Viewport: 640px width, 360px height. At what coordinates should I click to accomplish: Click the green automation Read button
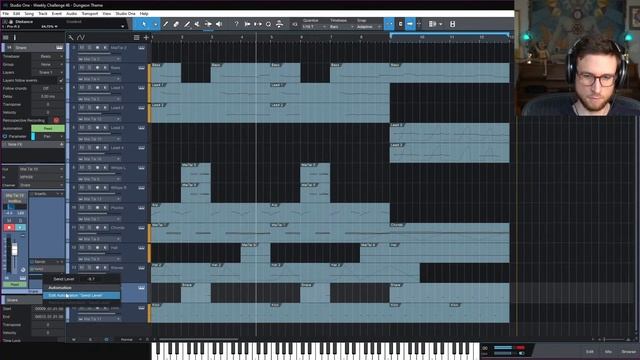click(x=48, y=128)
